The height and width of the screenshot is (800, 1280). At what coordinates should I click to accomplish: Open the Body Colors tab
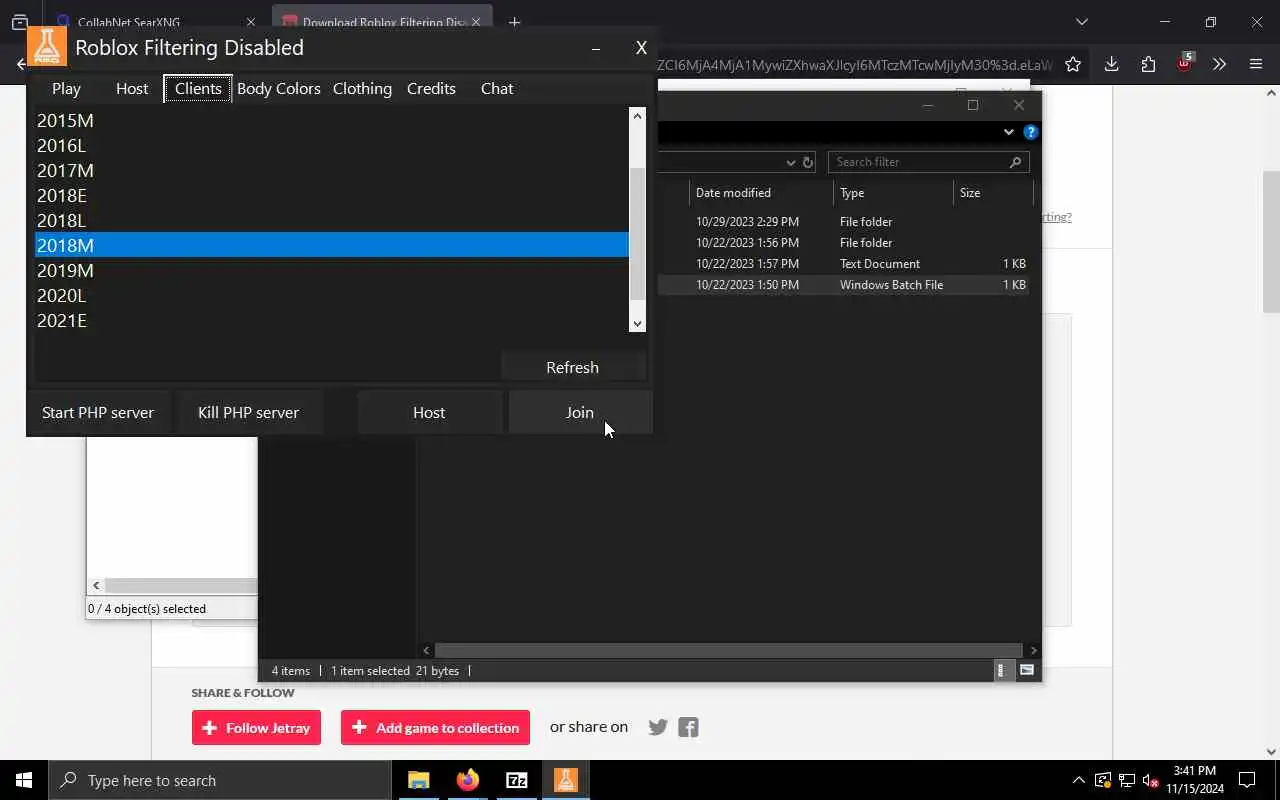tap(279, 88)
